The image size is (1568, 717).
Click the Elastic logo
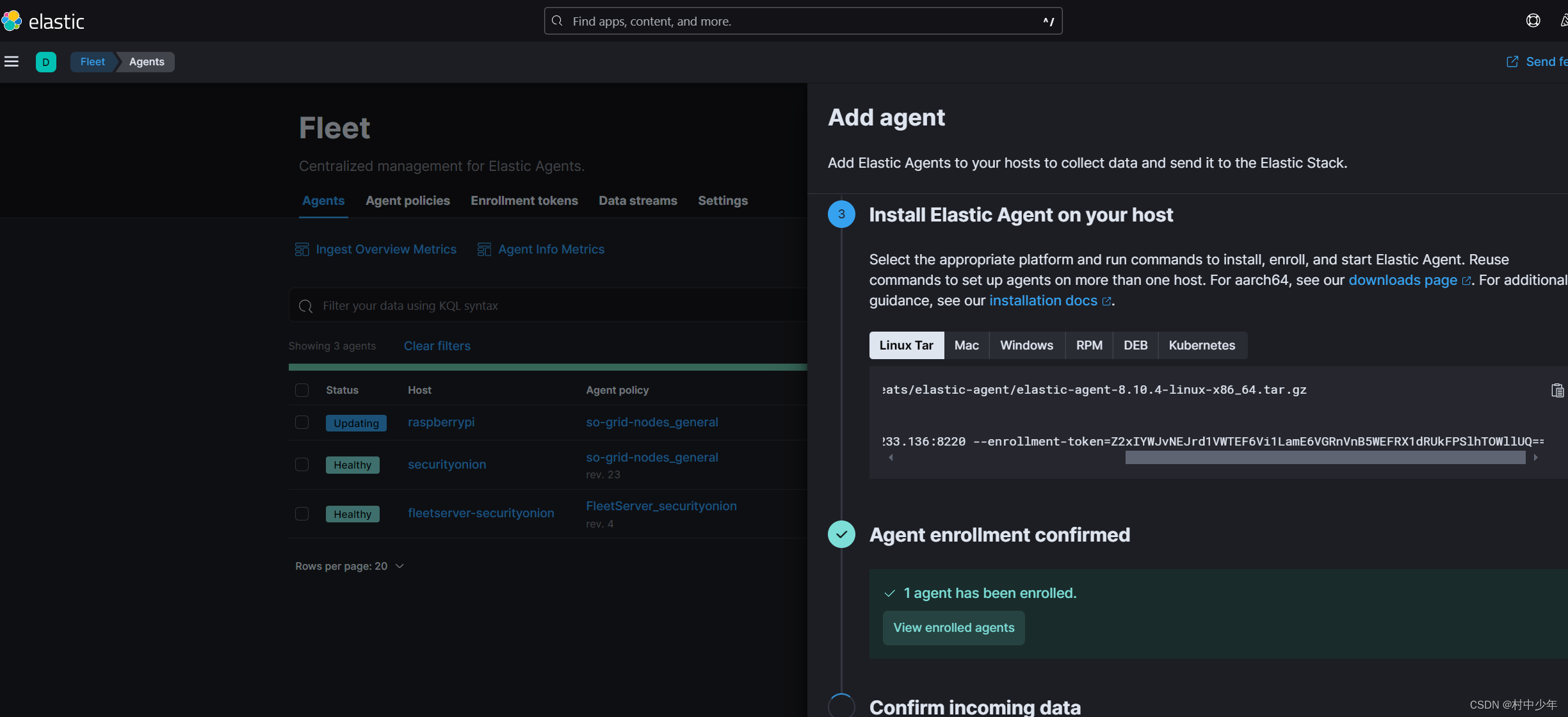coord(43,21)
